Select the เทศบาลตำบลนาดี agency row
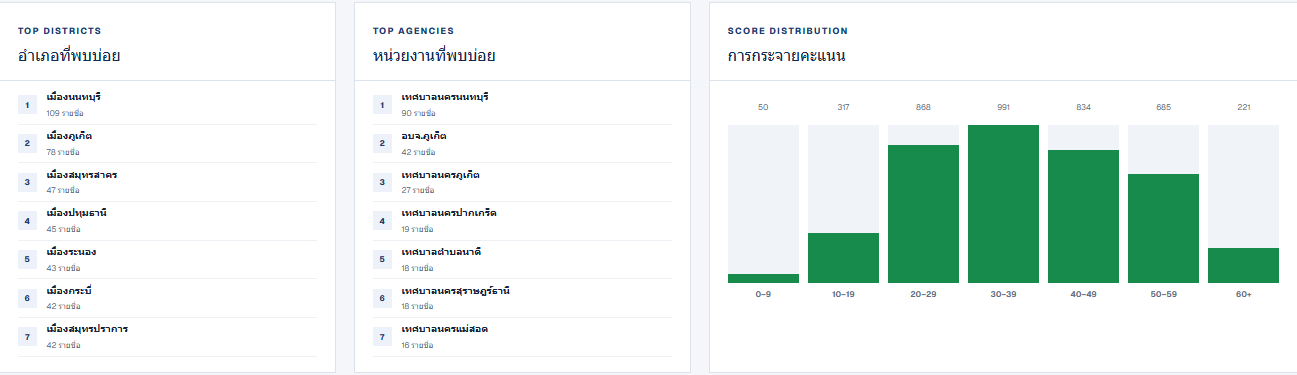Screen dimensions: 1297x375 [x=522, y=259]
